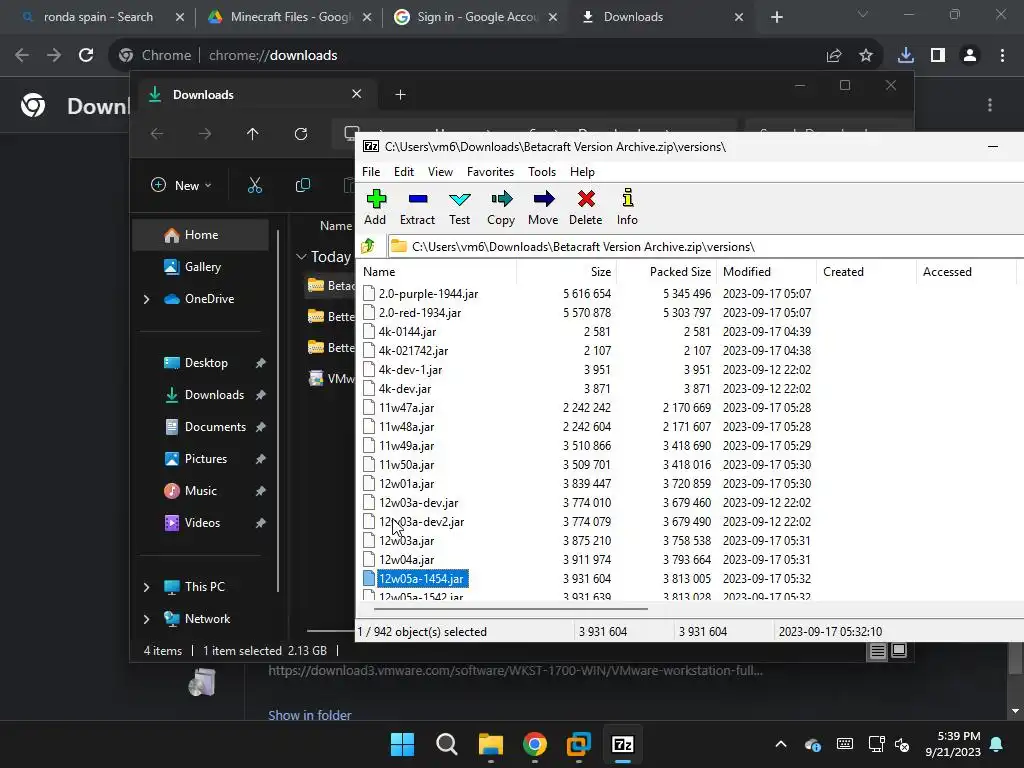Select 4k-021742.jar file
The width and height of the screenshot is (1024, 768).
pyautogui.click(x=413, y=351)
